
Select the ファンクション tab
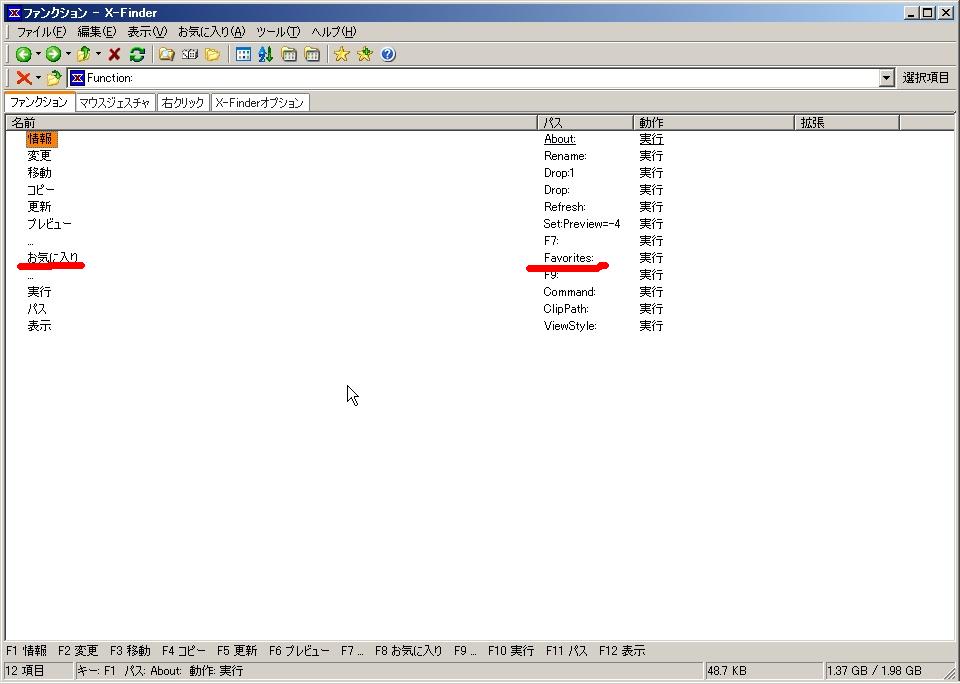[39, 102]
